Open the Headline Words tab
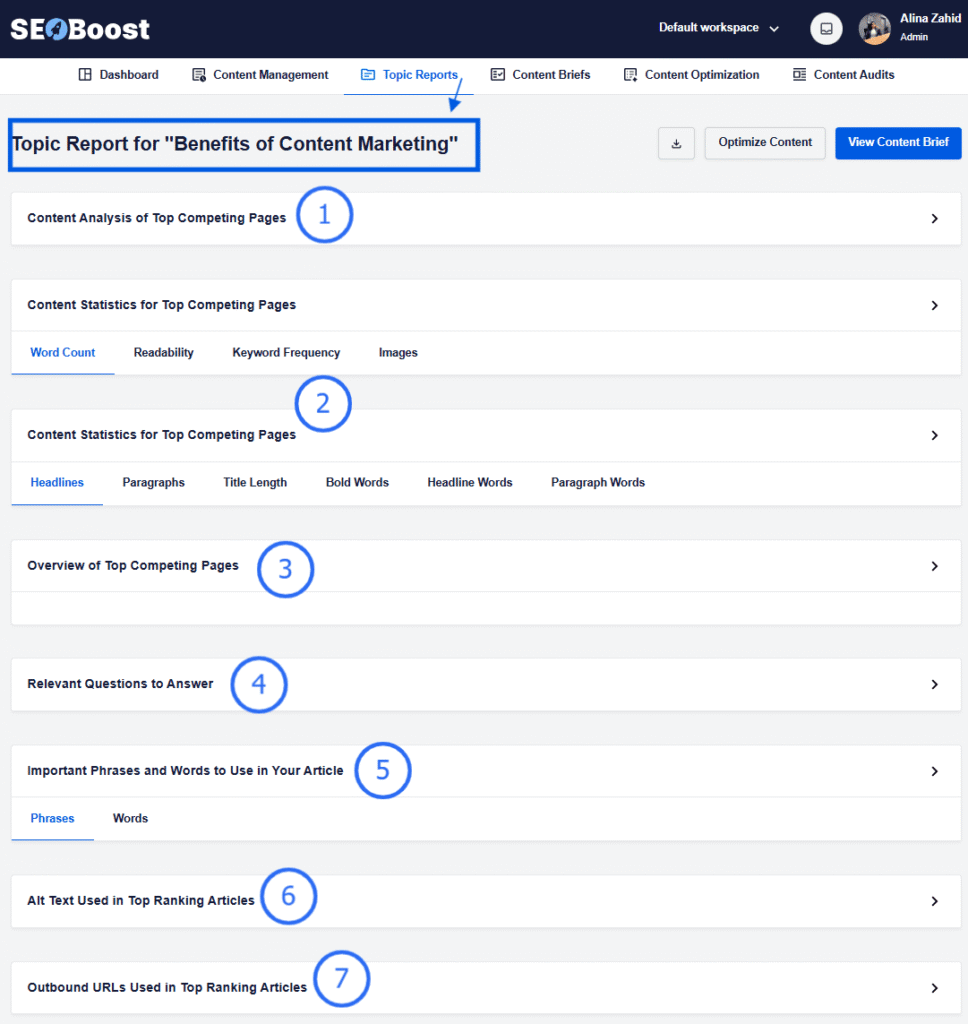The width and height of the screenshot is (968, 1024). [469, 482]
